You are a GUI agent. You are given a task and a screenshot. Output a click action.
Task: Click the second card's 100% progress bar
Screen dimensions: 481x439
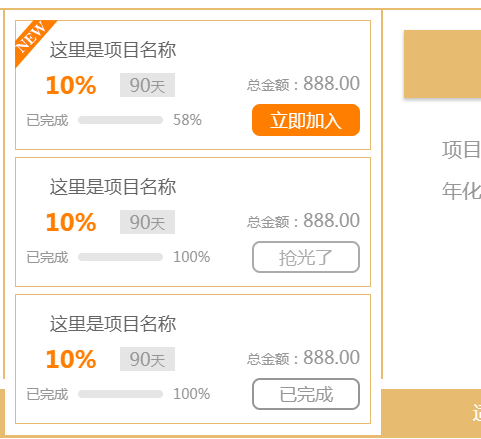coord(120,257)
